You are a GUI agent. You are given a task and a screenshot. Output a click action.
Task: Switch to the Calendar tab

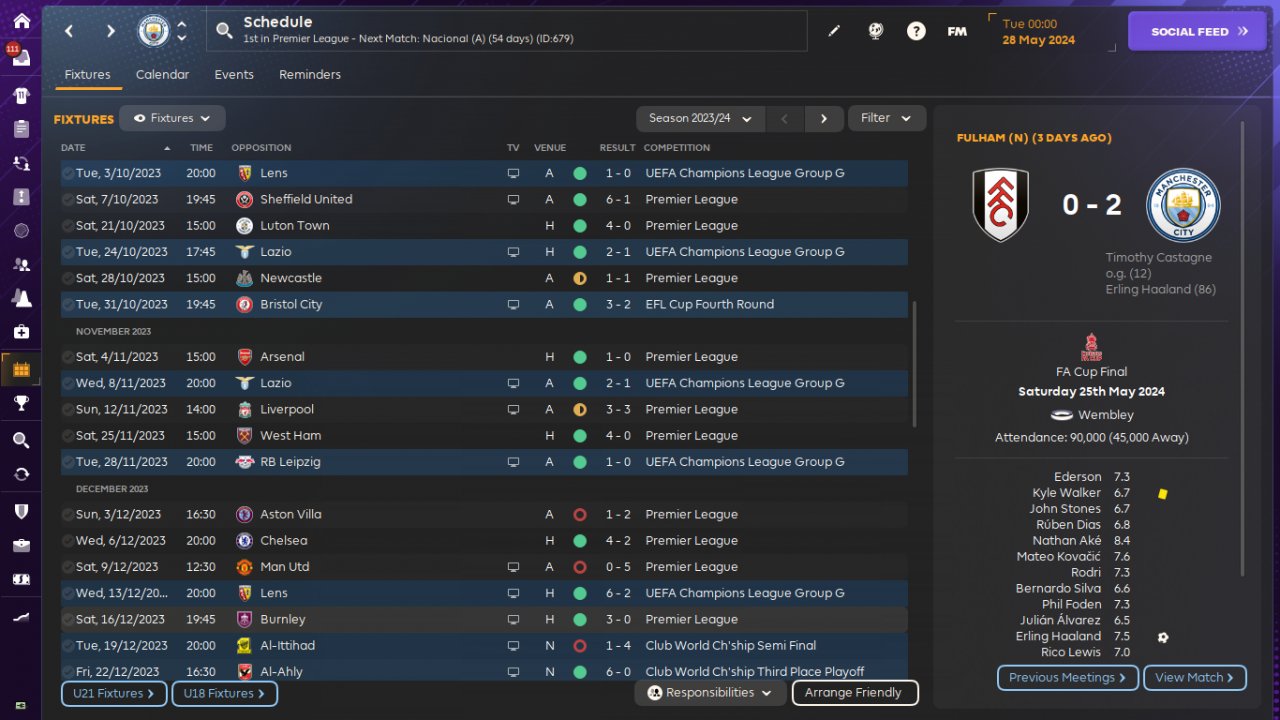click(162, 75)
